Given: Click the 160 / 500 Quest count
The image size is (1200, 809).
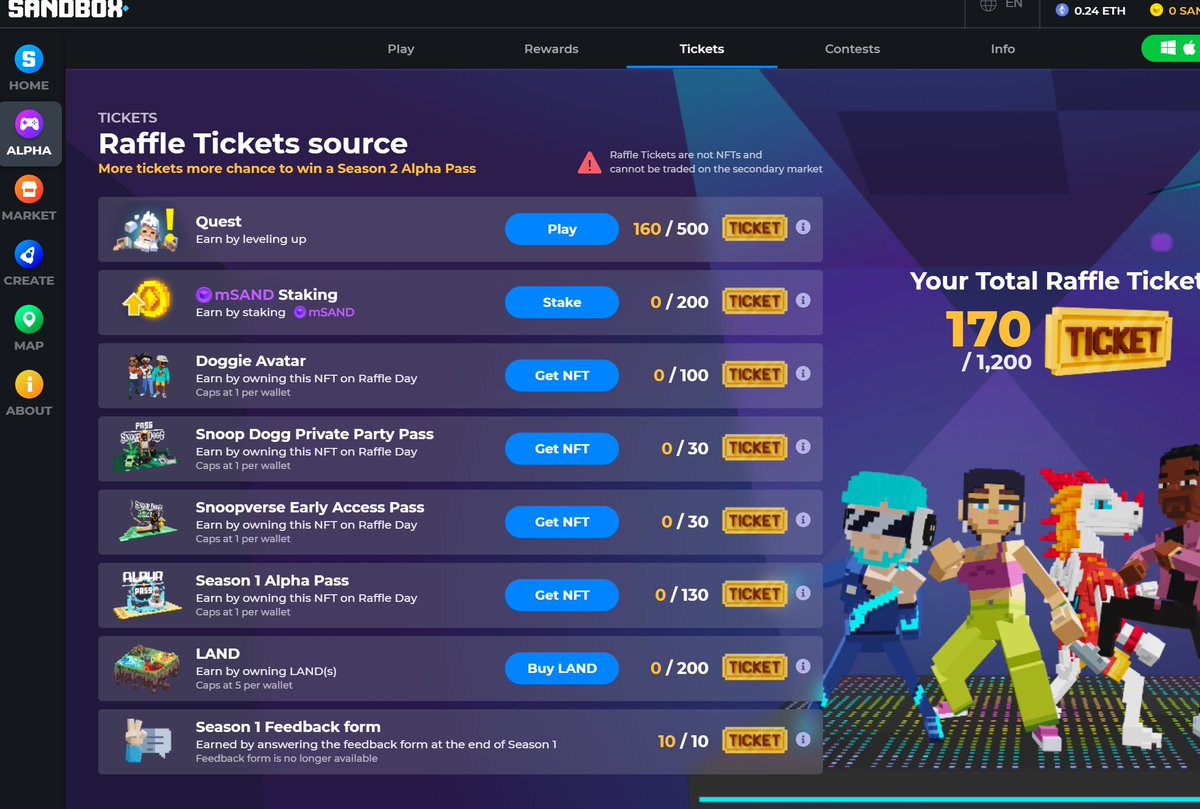Looking at the screenshot, I should (671, 229).
